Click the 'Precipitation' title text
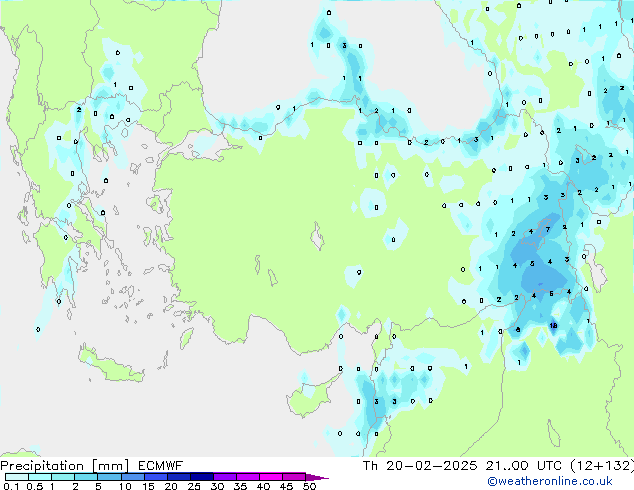The image size is (634, 490). pyautogui.click(x=42, y=466)
